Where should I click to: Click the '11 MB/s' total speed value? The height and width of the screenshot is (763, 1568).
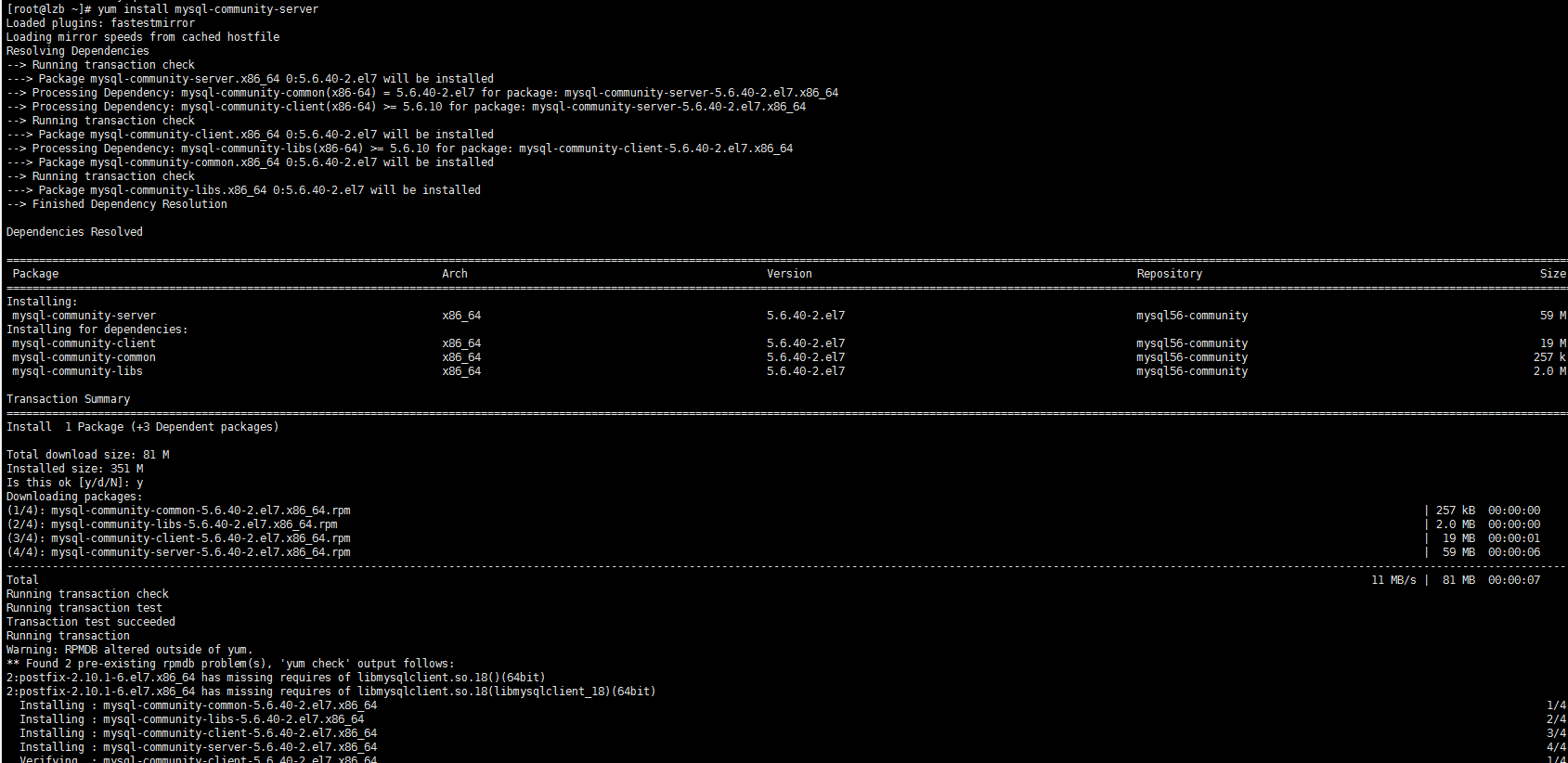click(x=1393, y=580)
